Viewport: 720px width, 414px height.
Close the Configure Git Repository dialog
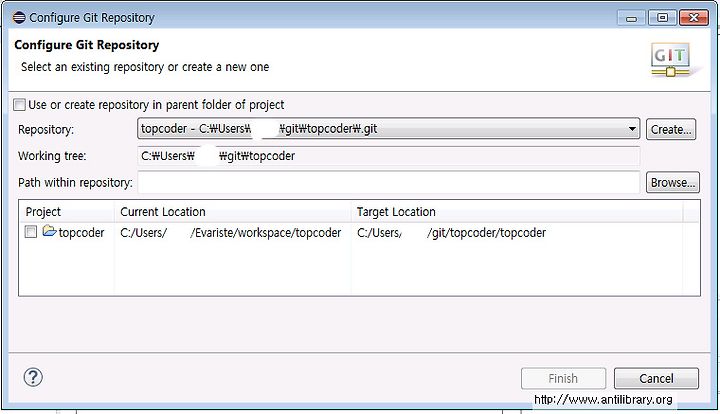pyautogui.click(x=693, y=18)
